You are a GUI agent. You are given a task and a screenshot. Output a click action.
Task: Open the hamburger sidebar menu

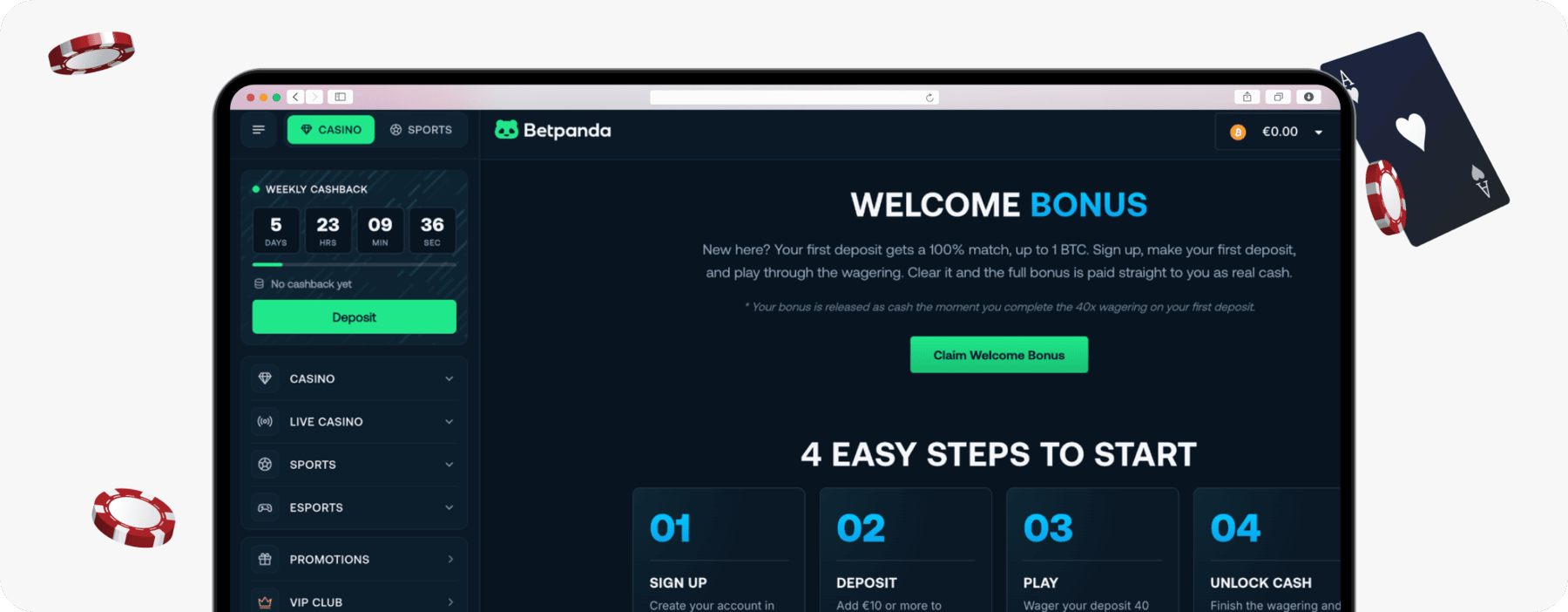[259, 130]
